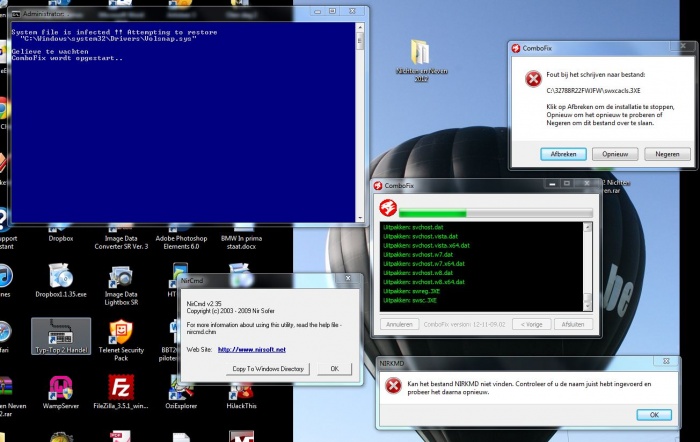This screenshot has width=700, height=442.
Task: Launch the HijackThis shortcut
Action: (242, 395)
